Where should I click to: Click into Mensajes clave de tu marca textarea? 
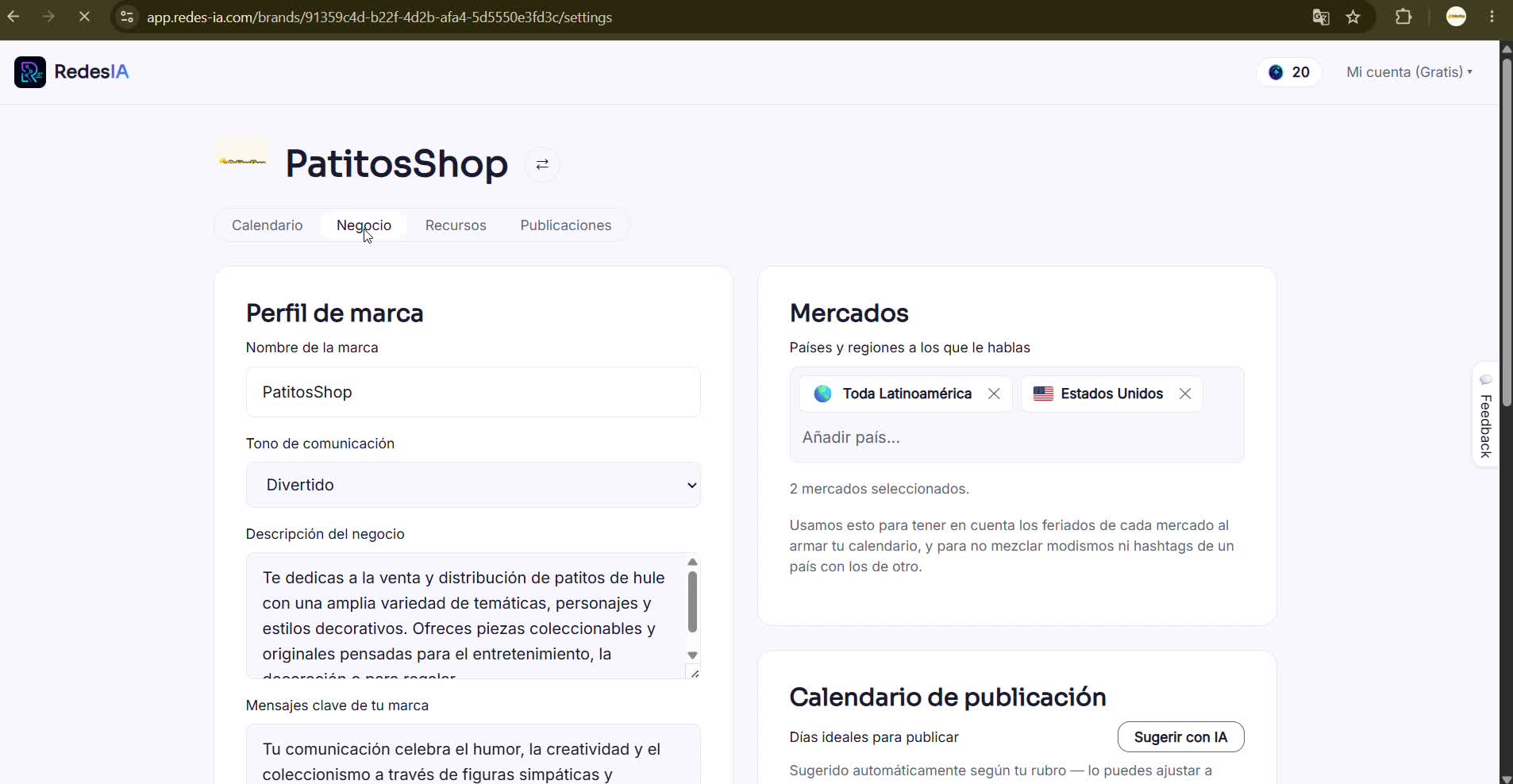tap(473, 754)
